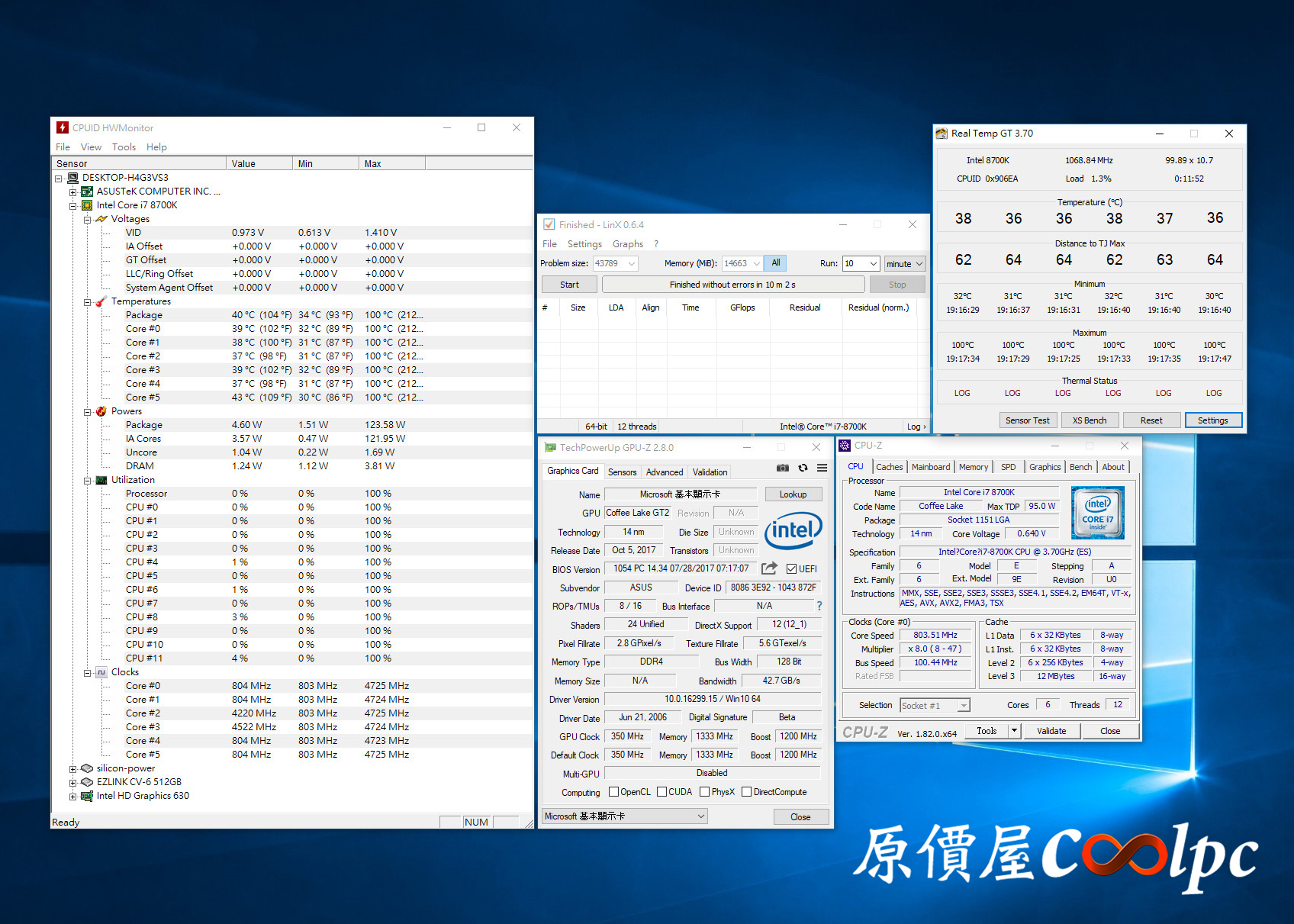The height and width of the screenshot is (924, 1294).
Task: Enable the CUDA checkbox
Action: (661, 792)
